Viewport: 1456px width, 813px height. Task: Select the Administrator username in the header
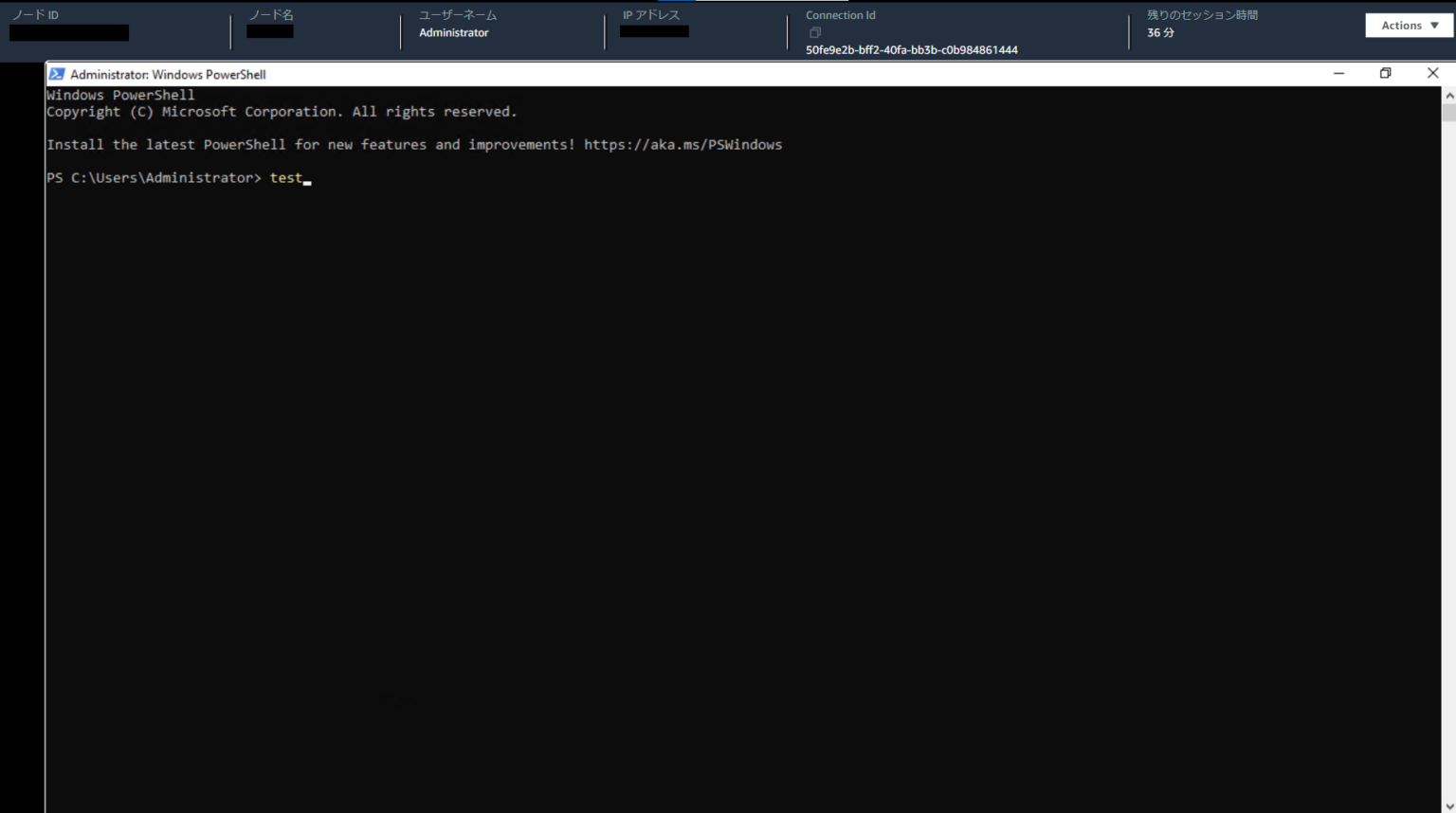[453, 32]
